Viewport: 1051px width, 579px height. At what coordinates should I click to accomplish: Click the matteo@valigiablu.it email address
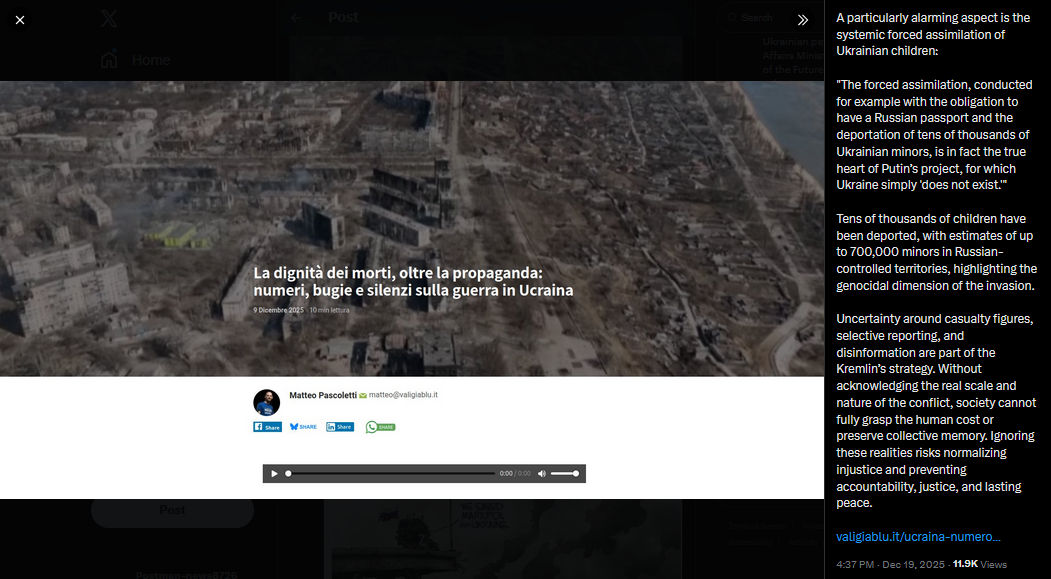click(x=403, y=395)
